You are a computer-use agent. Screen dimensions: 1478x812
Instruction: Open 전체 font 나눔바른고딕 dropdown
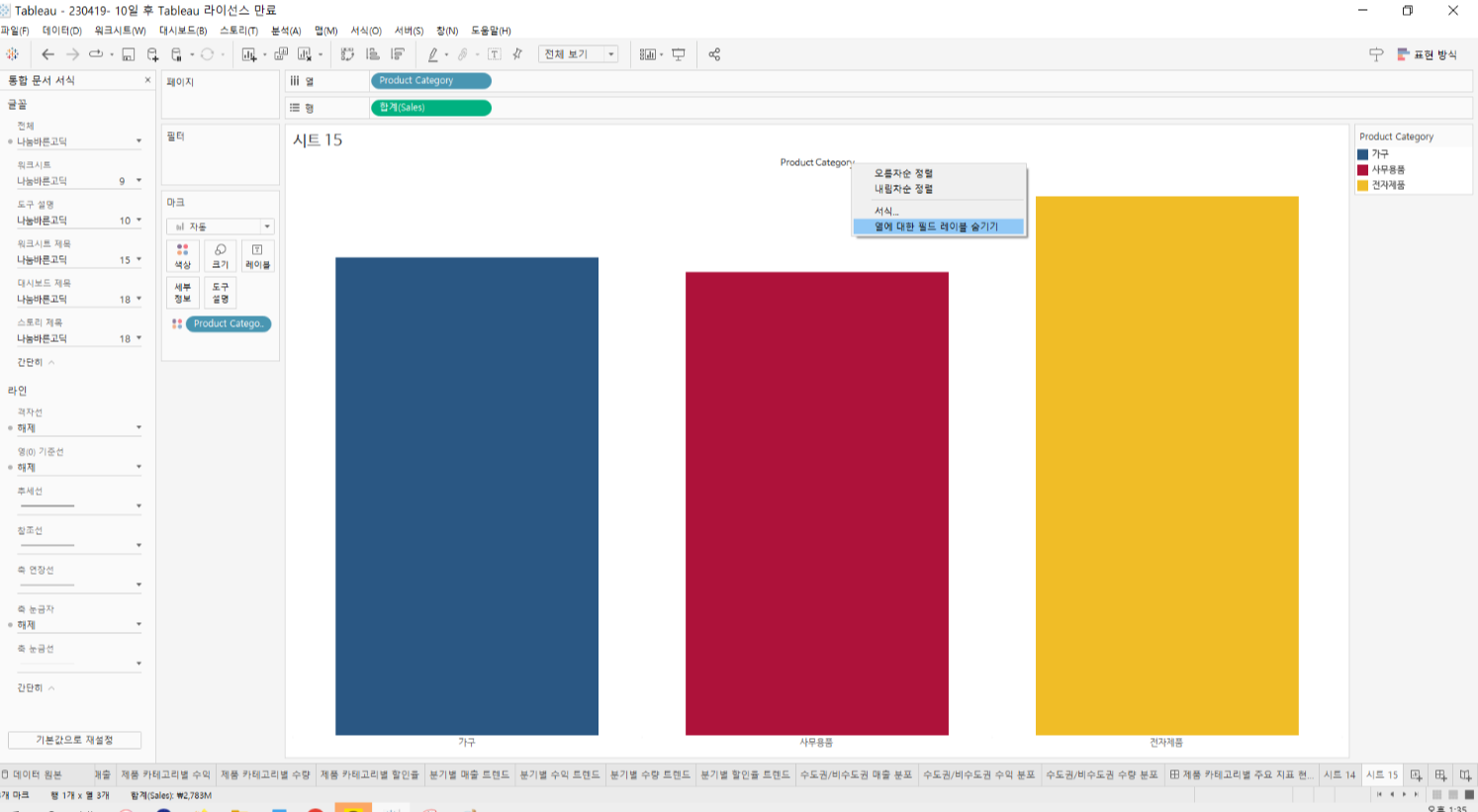coord(79,141)
